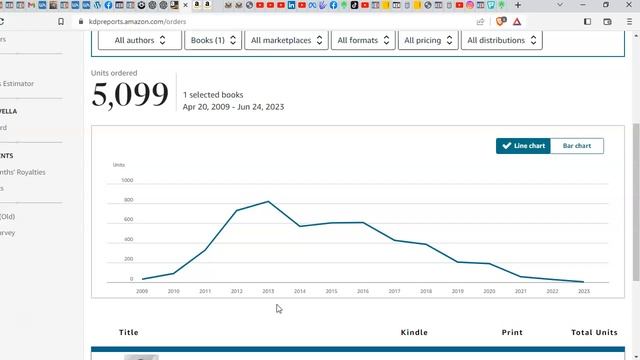
Task: Open Brave Shields lion icon
Action: (501, 21)
